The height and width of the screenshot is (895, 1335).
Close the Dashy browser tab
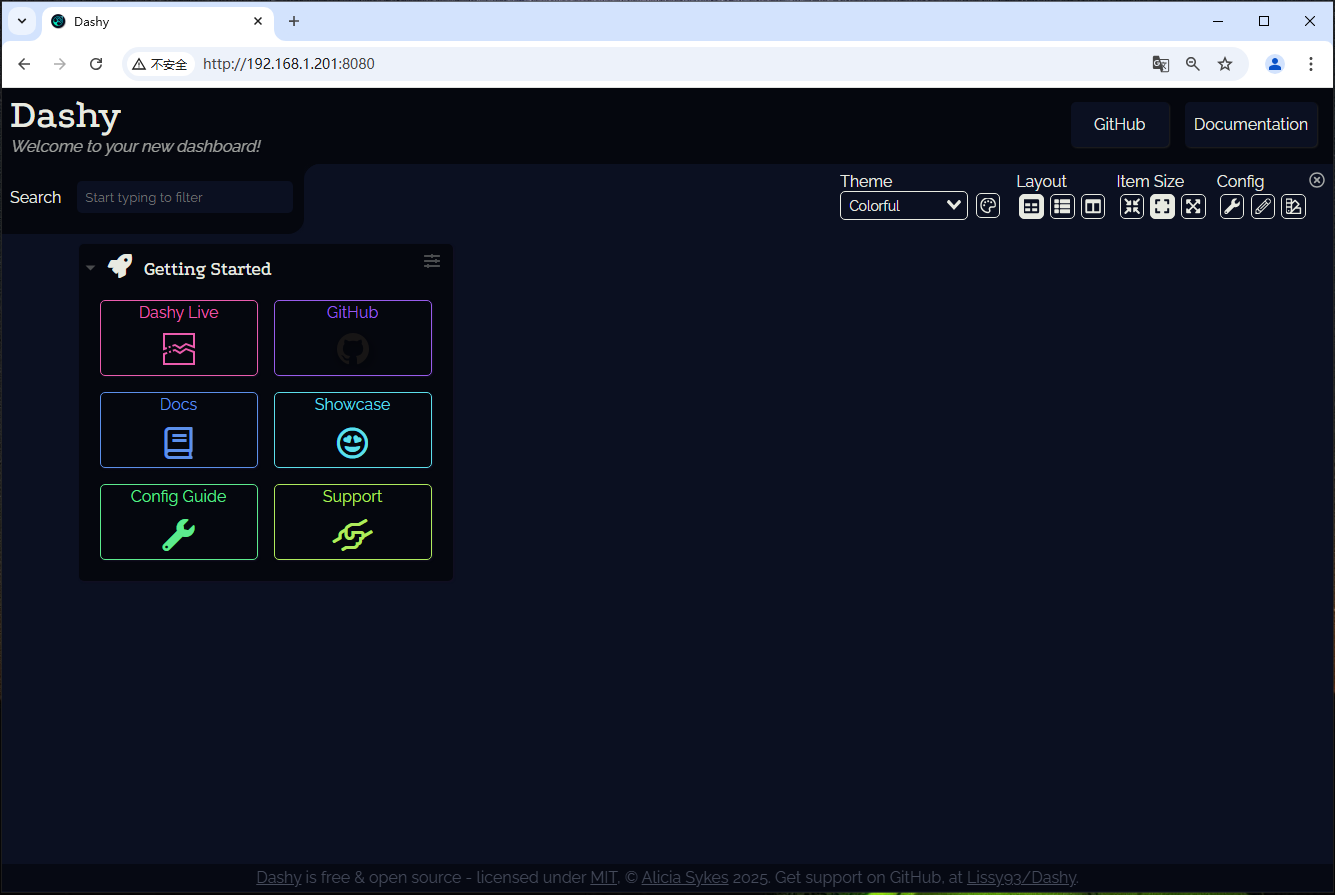coord(258,21)
